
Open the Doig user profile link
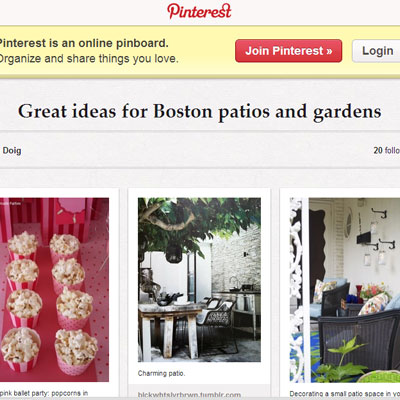(x=12, y=150)
